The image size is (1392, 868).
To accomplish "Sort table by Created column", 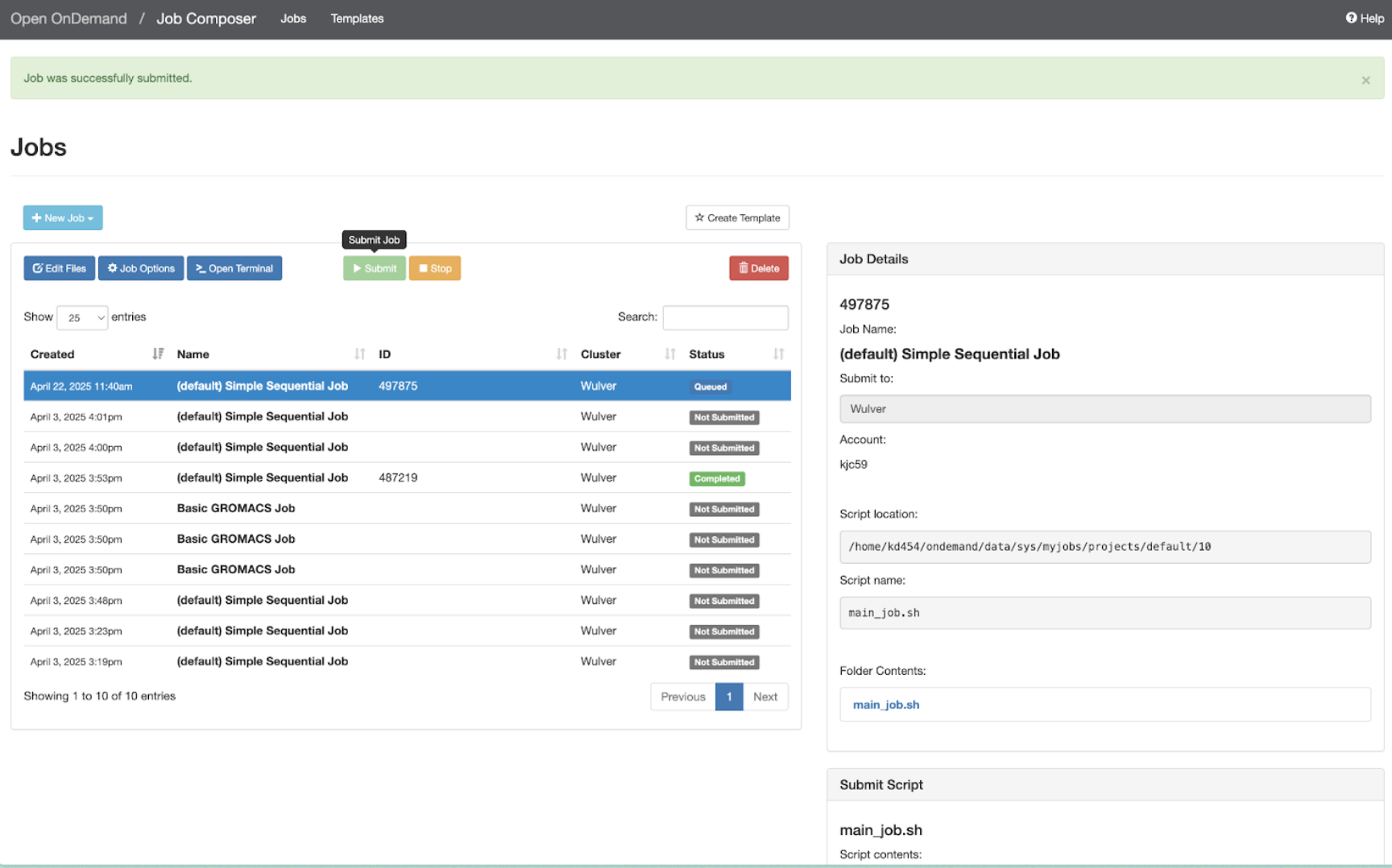I will tap(97, 354).
